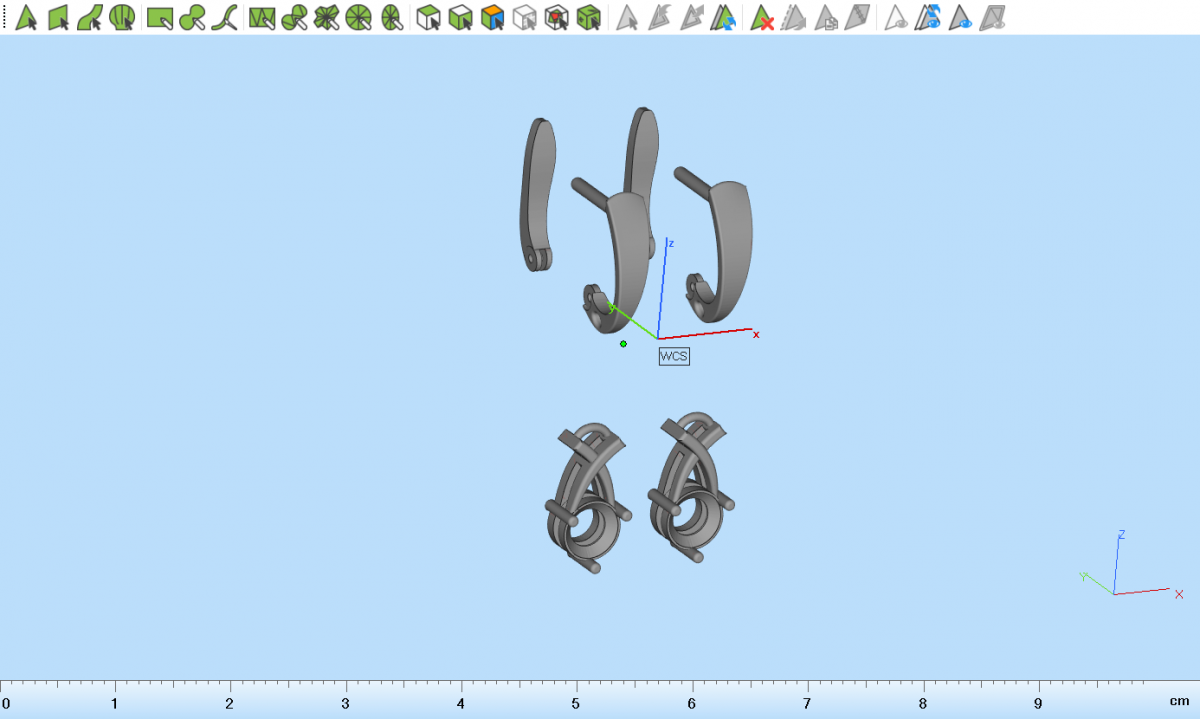Click the unmark icon with red X

click(x=763, y=17)
